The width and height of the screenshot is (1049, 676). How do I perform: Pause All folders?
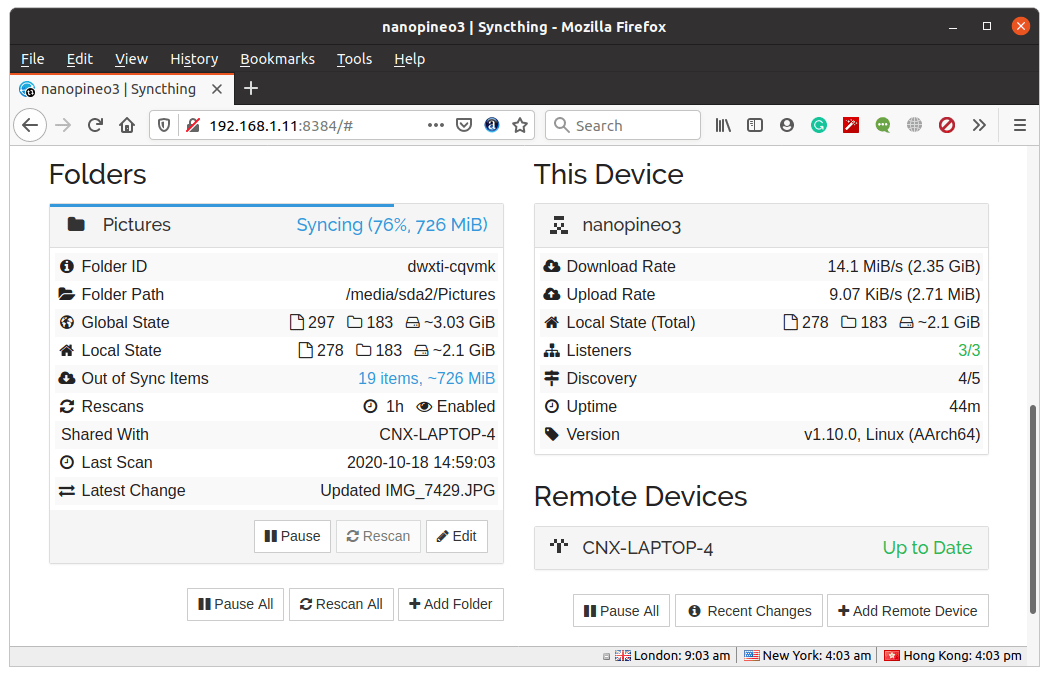tap(235, 604)
